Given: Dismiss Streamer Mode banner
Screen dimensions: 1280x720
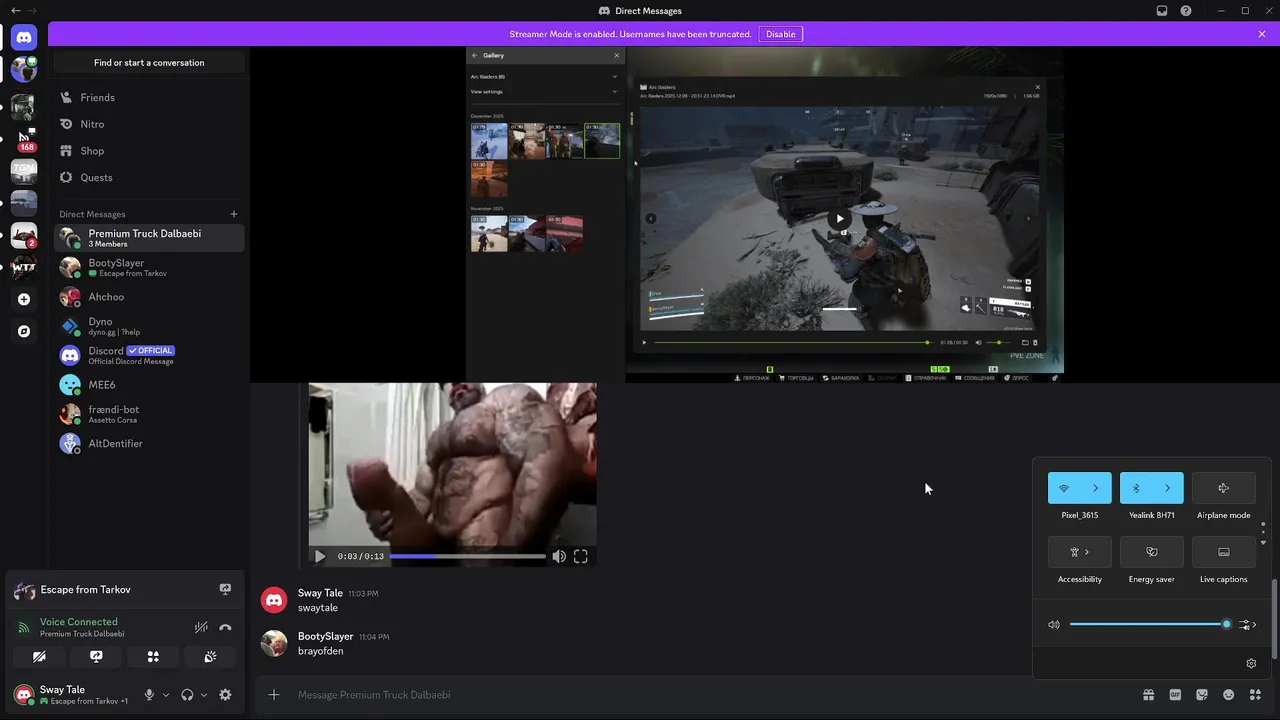Looking at the screenshot, I should pos(1262,34).
